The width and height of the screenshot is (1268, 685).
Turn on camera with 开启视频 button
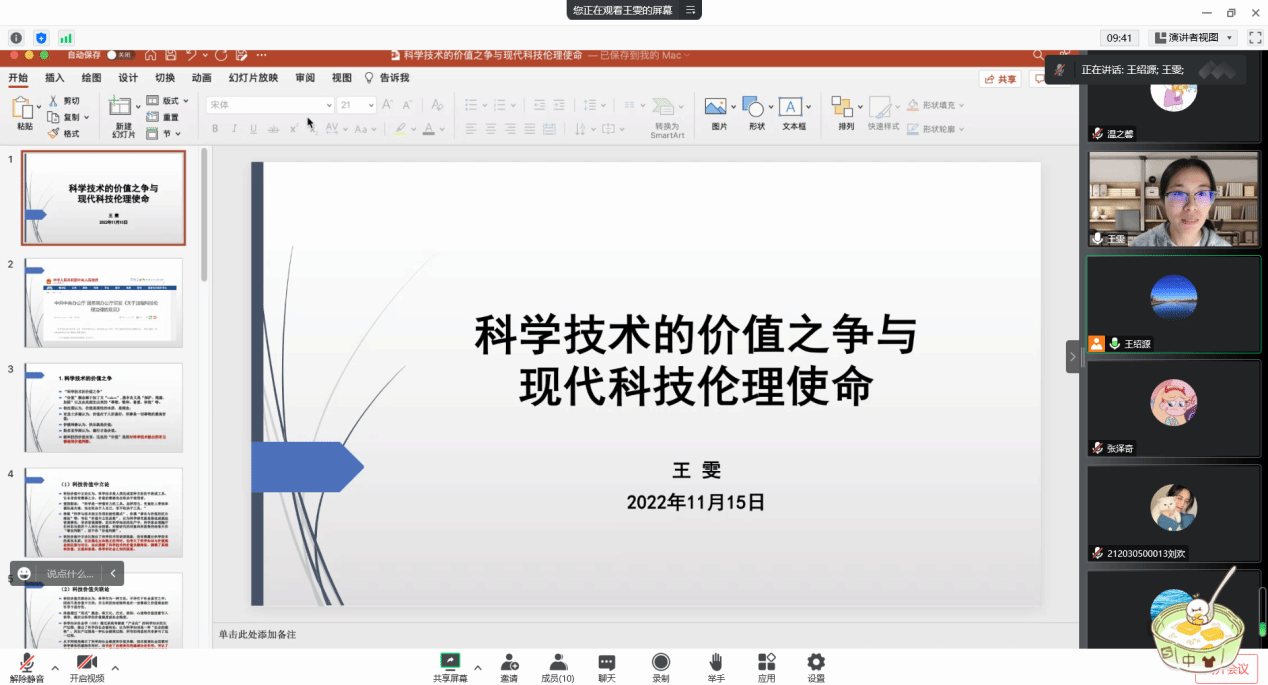pos(86,664)
